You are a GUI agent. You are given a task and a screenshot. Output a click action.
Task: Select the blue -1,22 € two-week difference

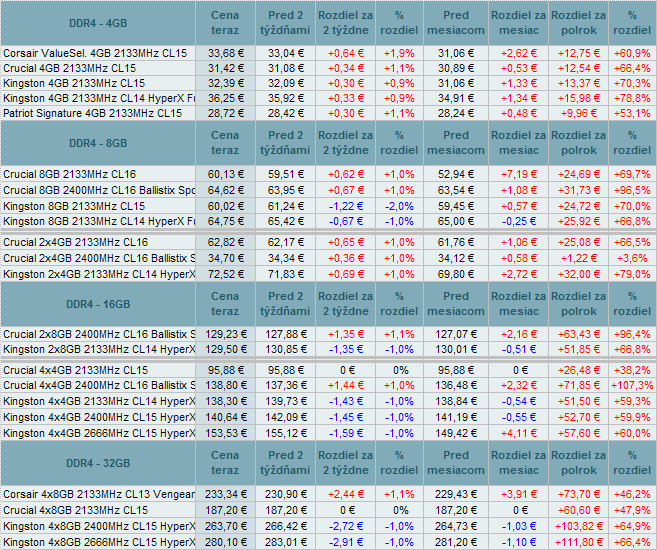click(346, 206)
